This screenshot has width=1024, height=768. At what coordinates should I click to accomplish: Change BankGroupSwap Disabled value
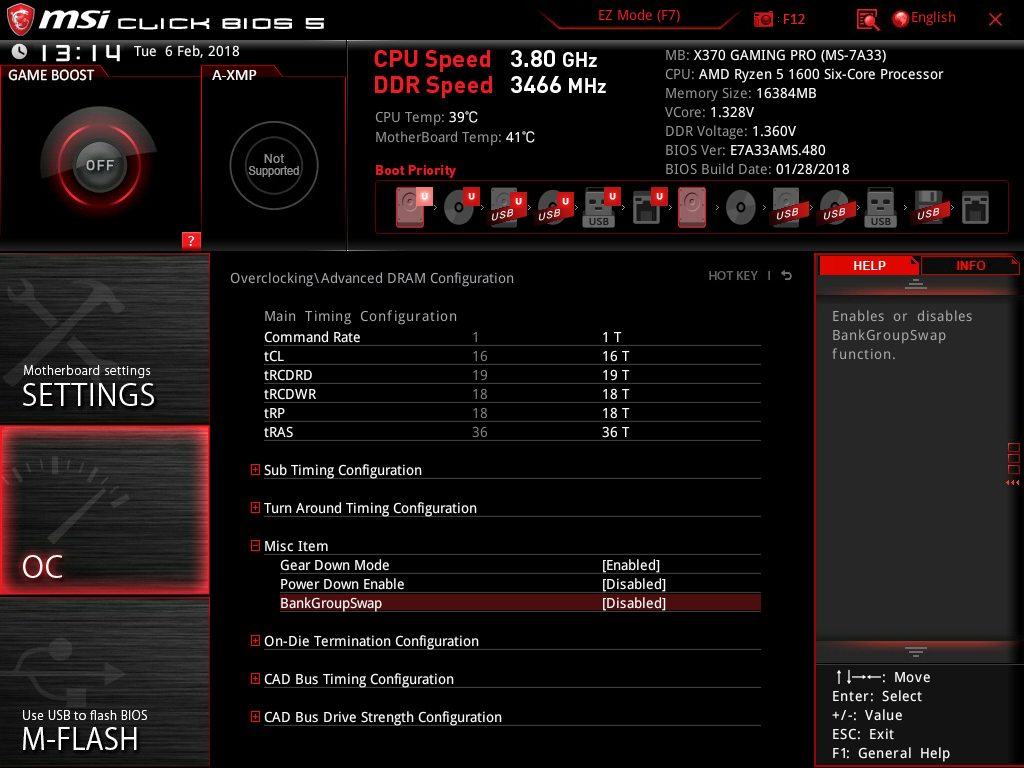(633, 603)
